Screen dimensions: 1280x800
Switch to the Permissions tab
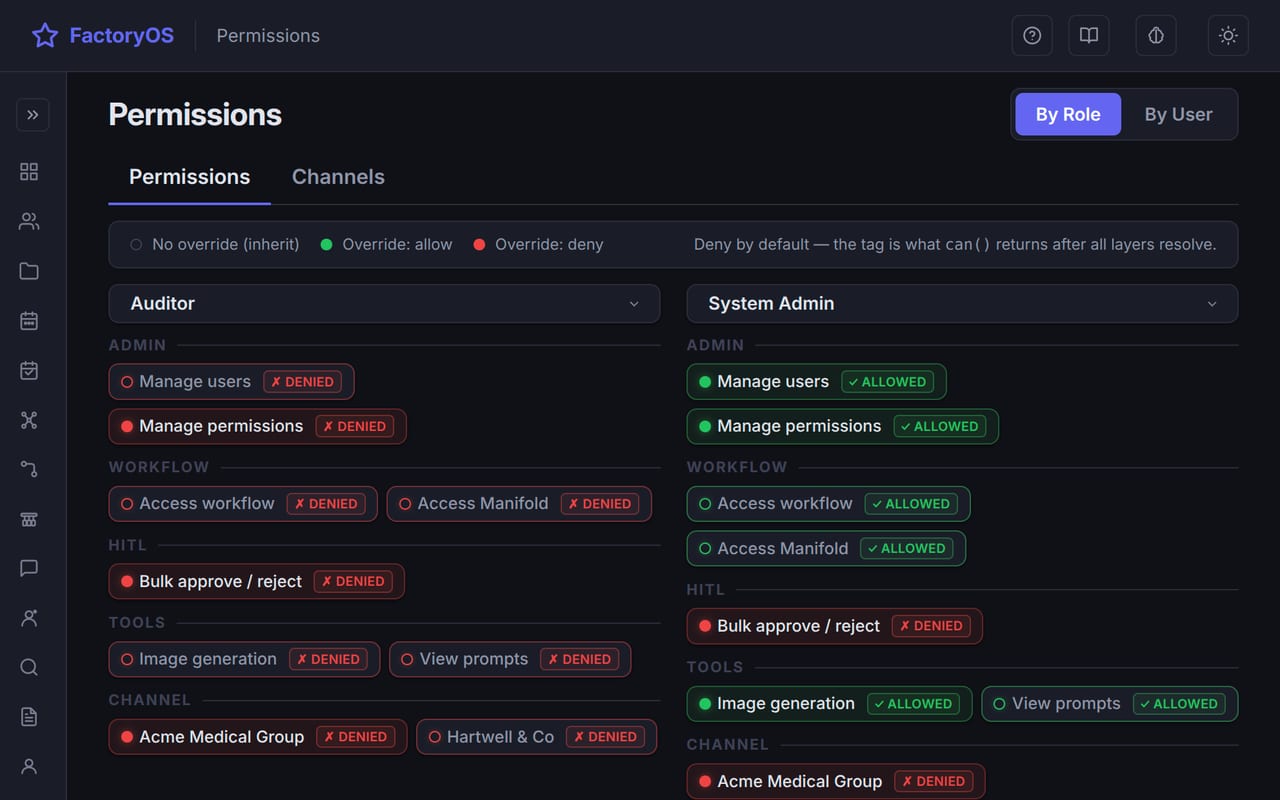click(x=190, y=177)
